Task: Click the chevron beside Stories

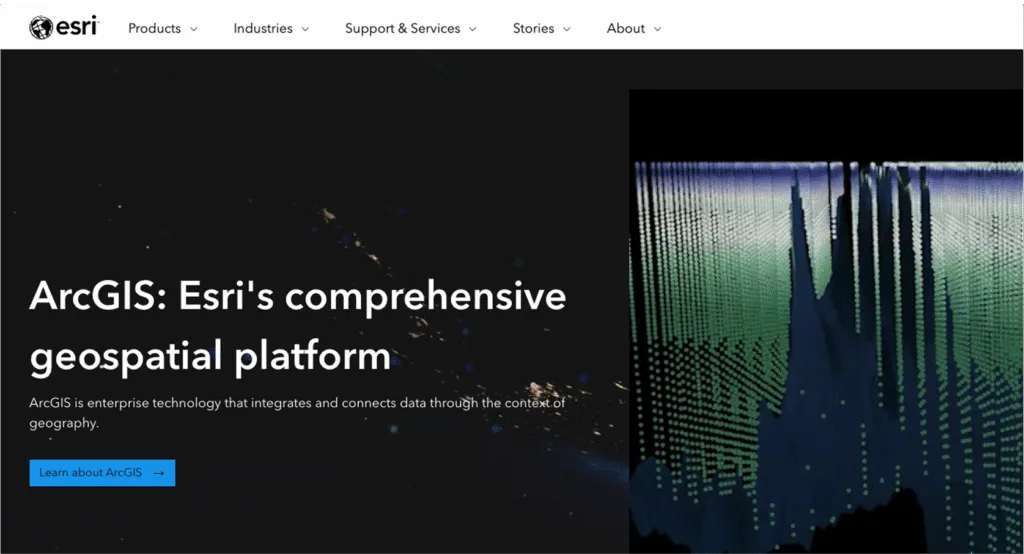Action: [x=567, y=29]
